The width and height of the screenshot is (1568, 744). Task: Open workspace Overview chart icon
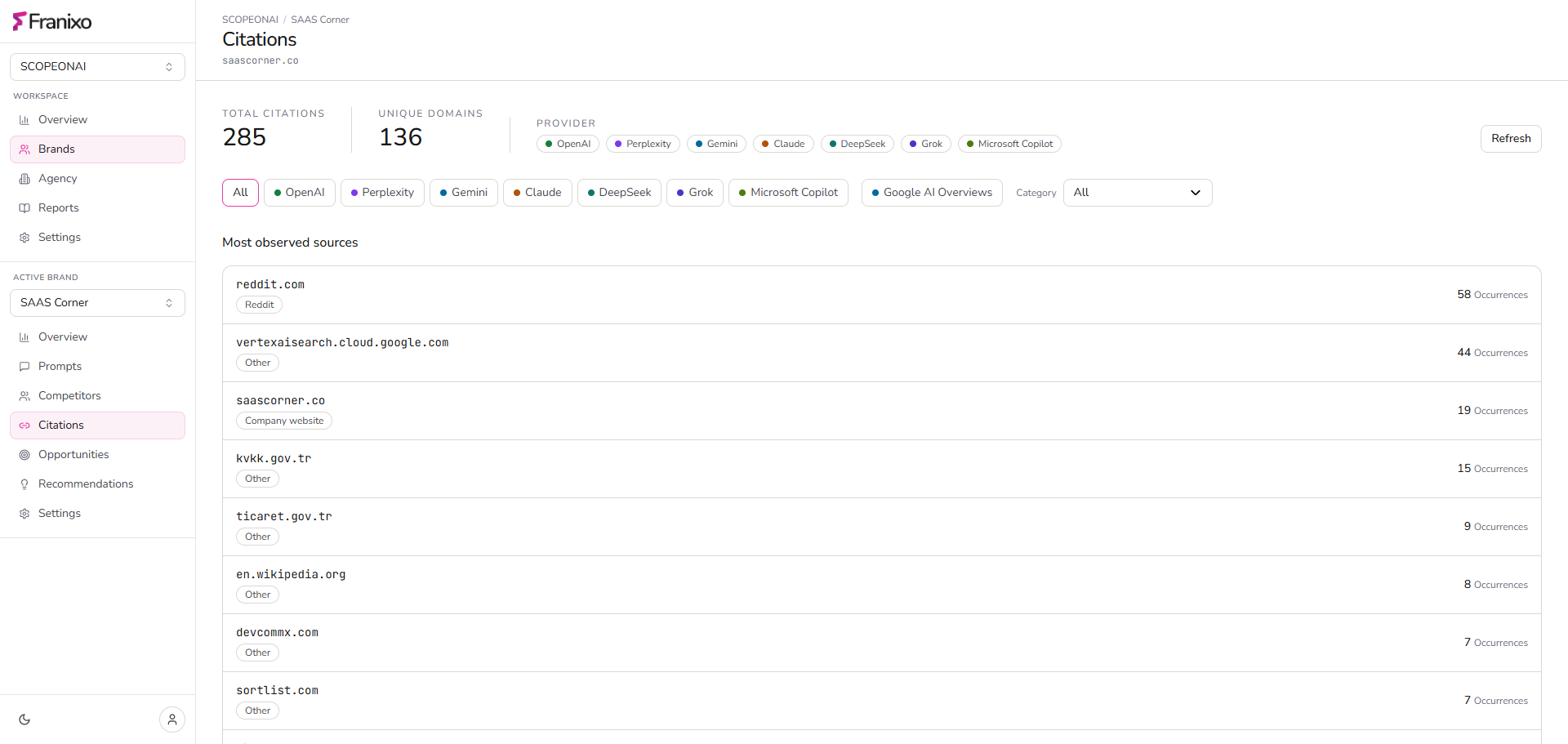click(x=24, y=120)
